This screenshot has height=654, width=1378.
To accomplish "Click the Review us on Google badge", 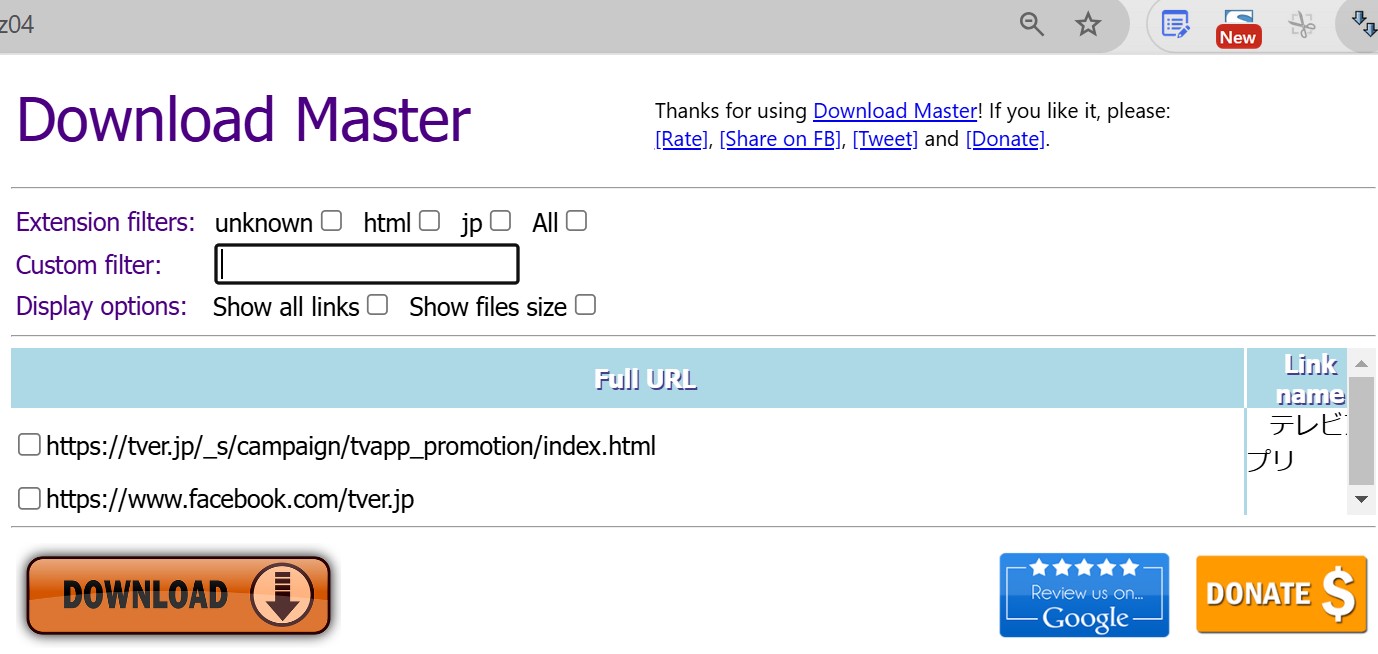I will [x=1084, y=595].
